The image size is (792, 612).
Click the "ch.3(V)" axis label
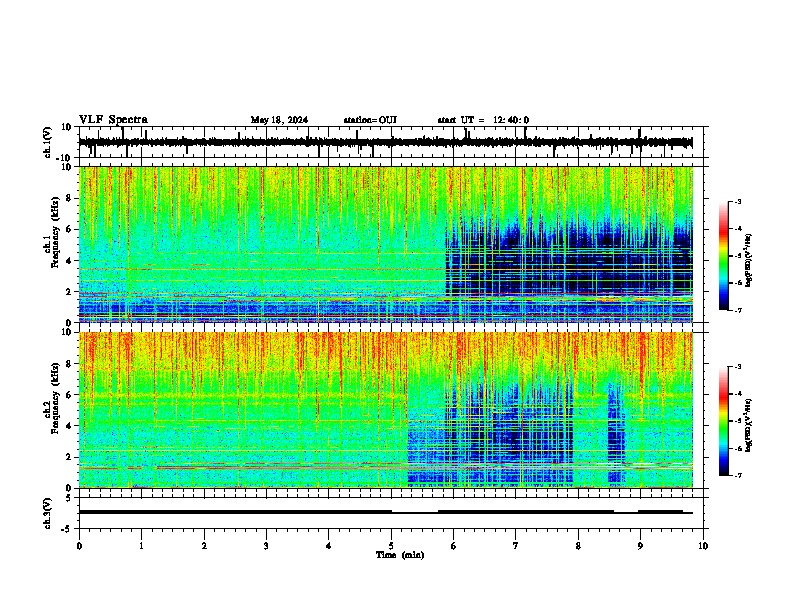click(x=48, y=513)
